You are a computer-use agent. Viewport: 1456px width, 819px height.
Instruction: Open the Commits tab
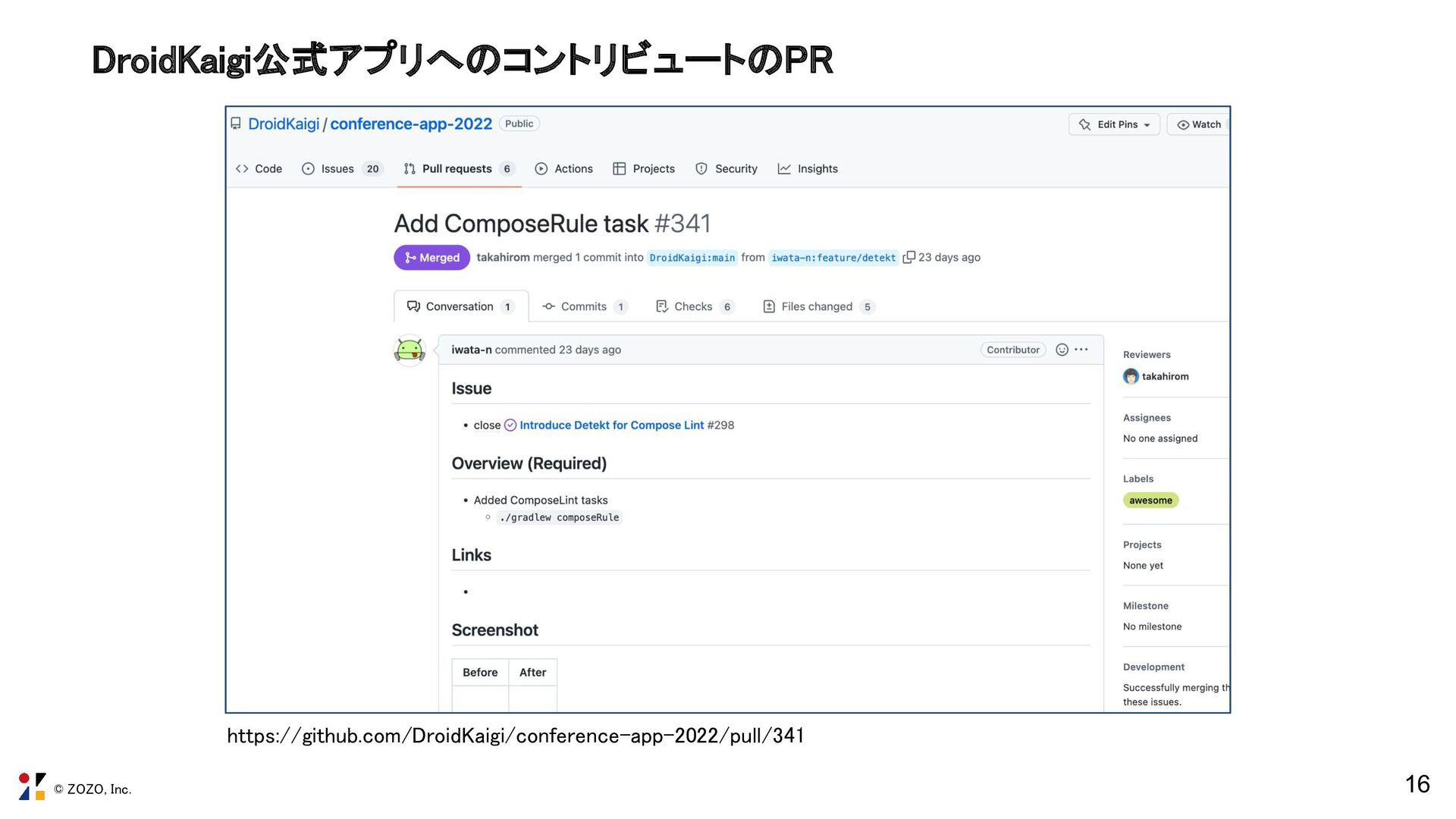(582, 306)
